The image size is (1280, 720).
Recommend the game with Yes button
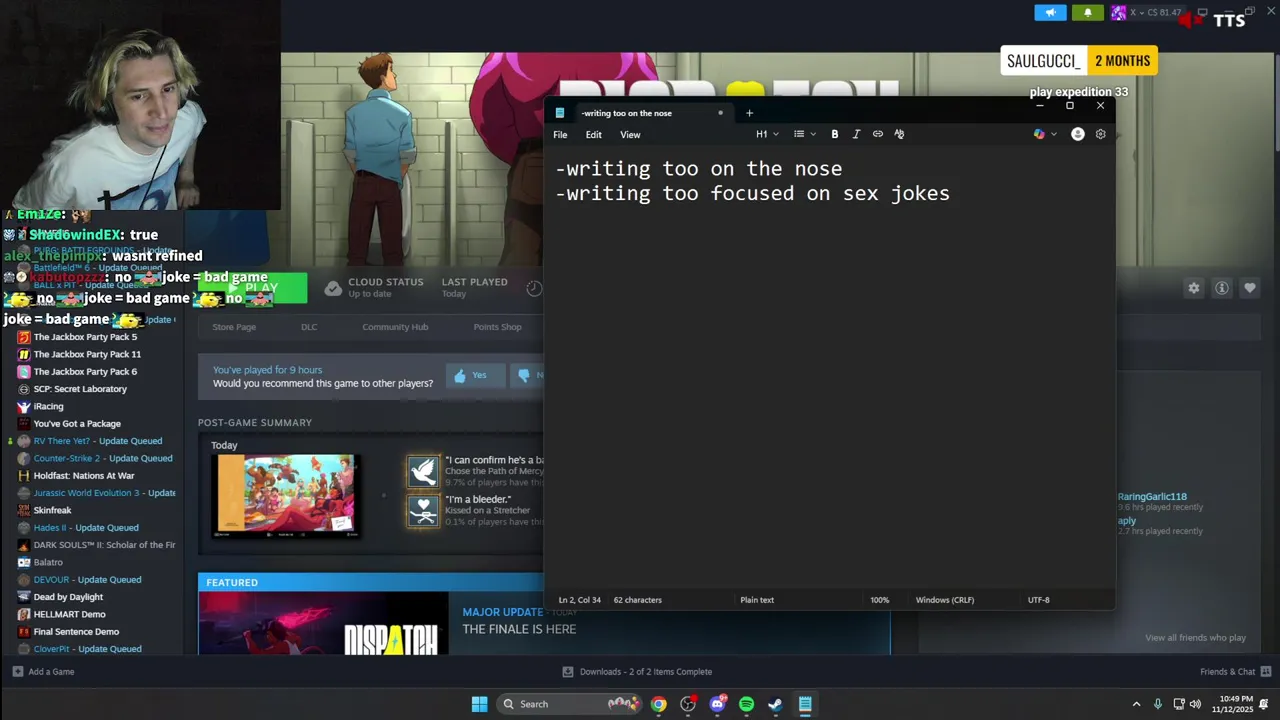(x=475, y=375)
